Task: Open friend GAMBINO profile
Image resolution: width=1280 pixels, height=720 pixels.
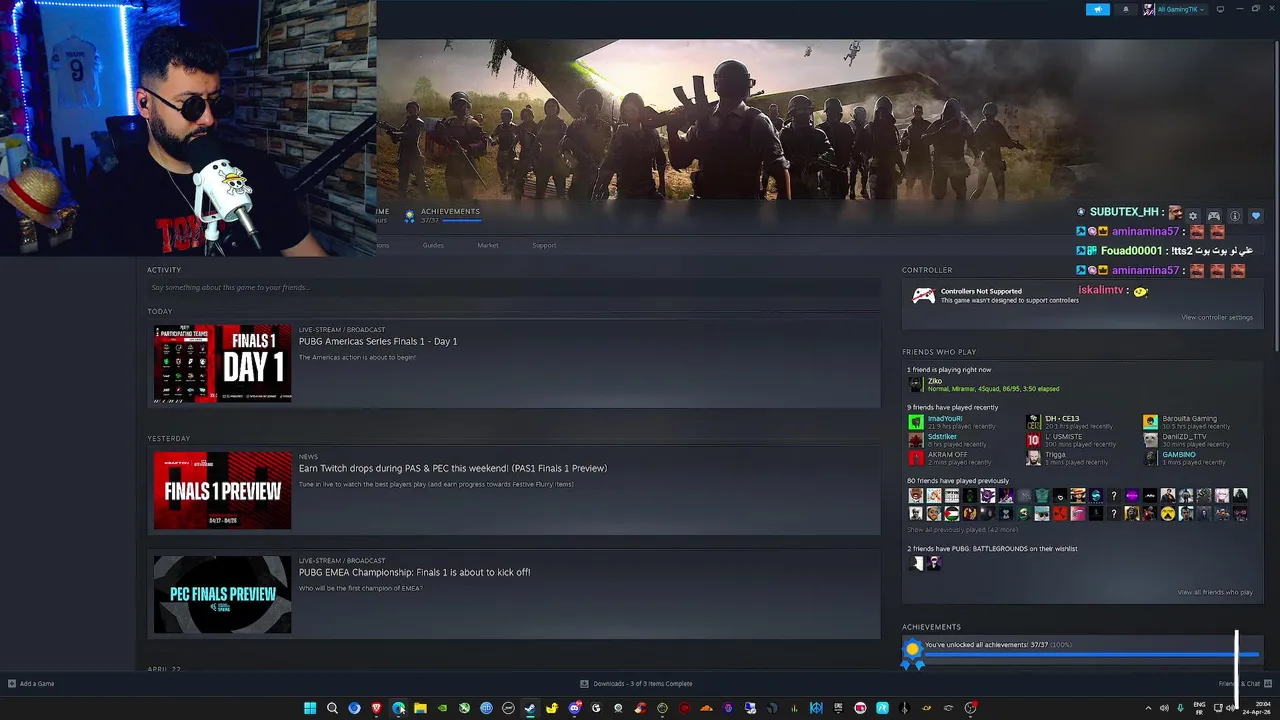Action: (1183, 458)
